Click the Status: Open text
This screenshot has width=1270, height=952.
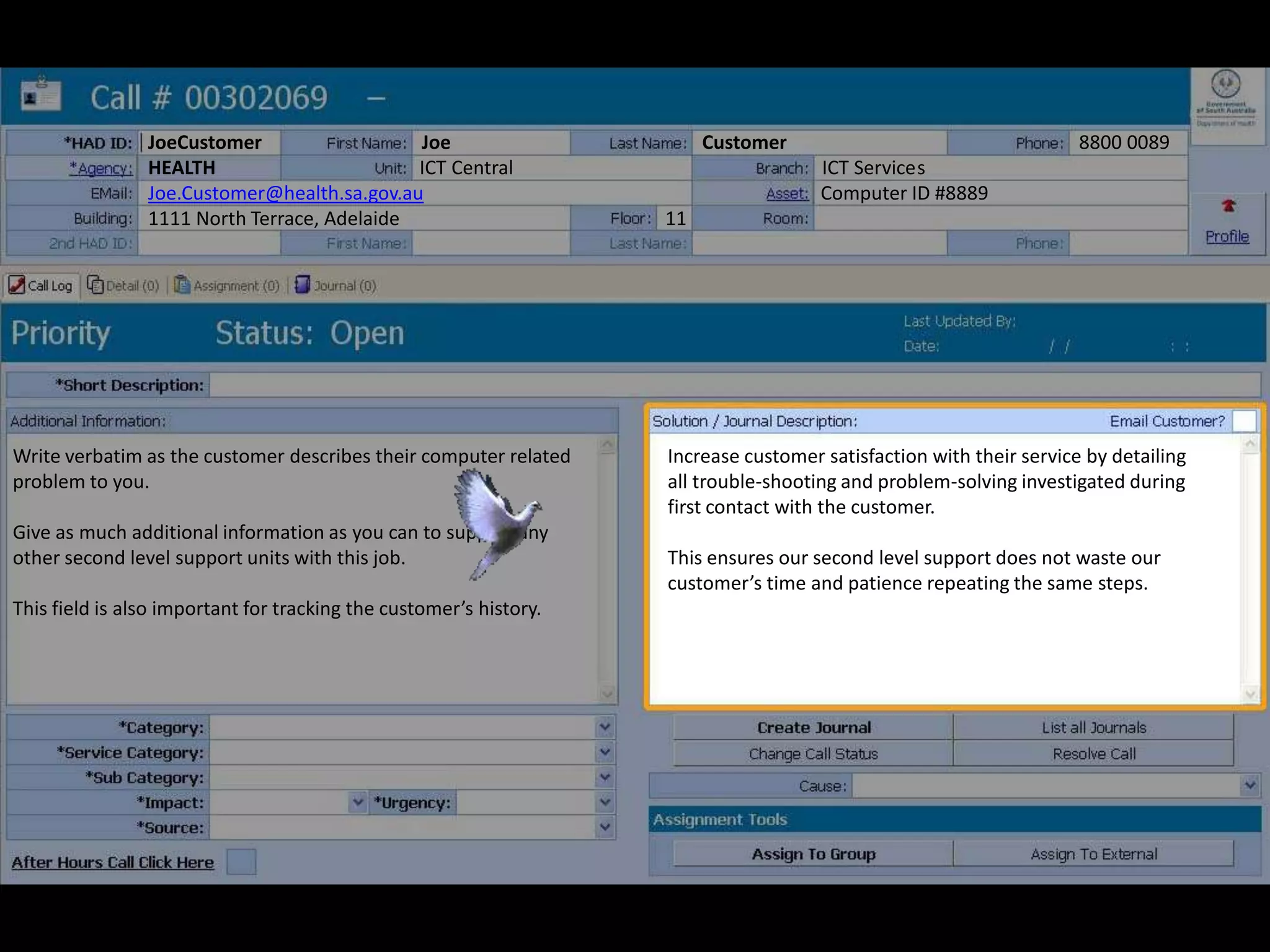(x=310, y=333)
